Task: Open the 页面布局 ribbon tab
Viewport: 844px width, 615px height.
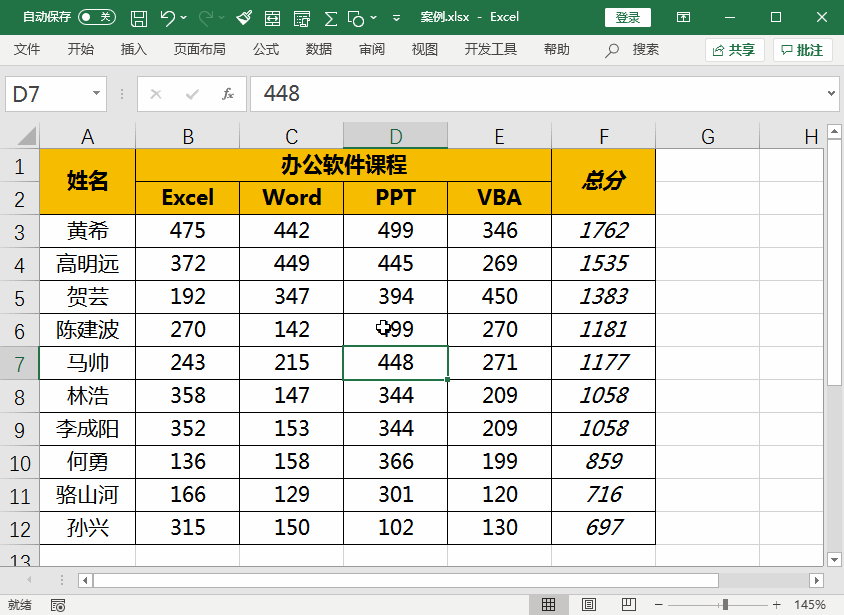Action: coord(200,50)
